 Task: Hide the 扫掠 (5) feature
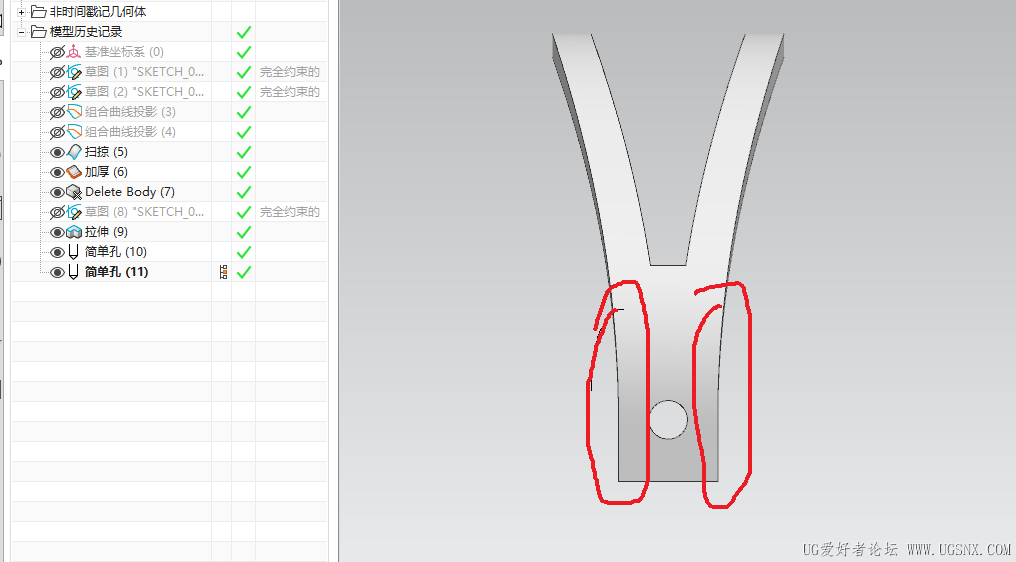tap(57, 152)
